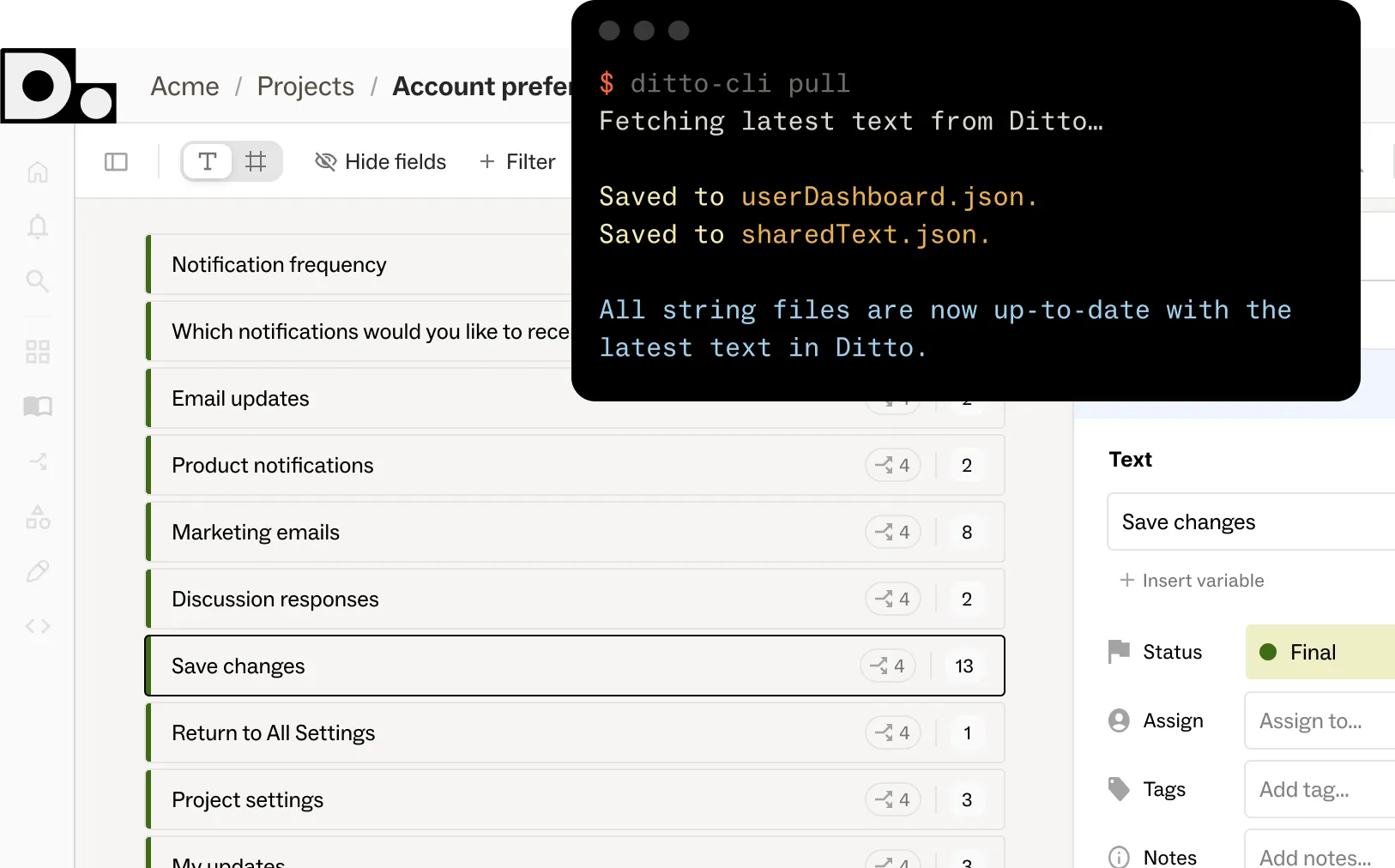Open the library book icon in the sidebar
Image resolution: width=1395 pixels, height=868 pixels.
[x=38, y=406]
